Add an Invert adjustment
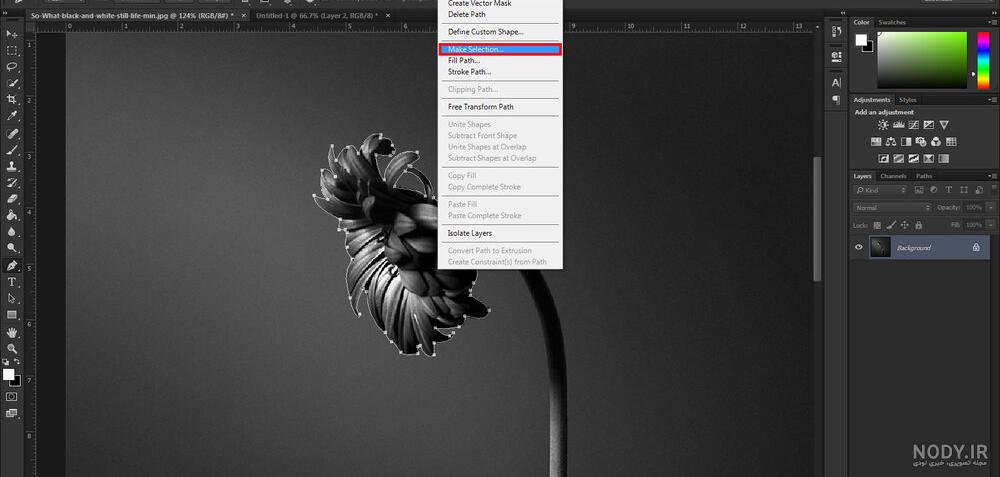The height and width of the screenshot is (477, 1000). tap(884, 158)
